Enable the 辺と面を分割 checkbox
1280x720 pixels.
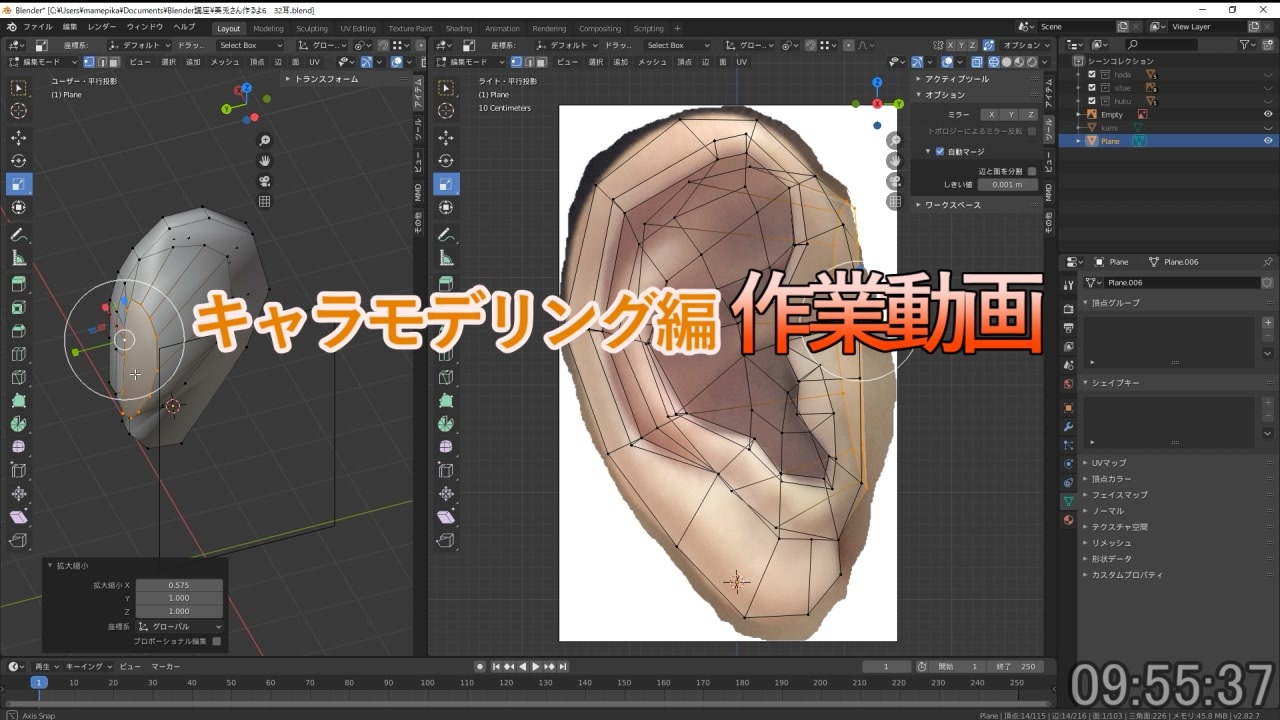[x=1032, y=171]
